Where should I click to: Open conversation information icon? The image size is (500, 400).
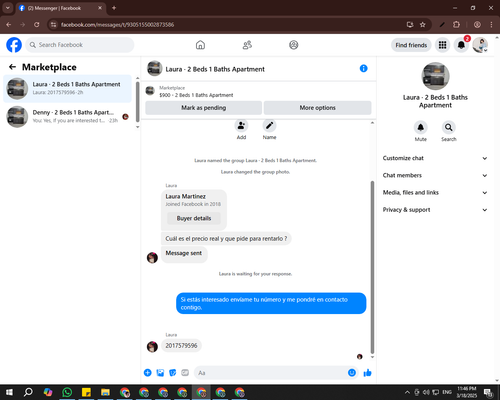364,68
